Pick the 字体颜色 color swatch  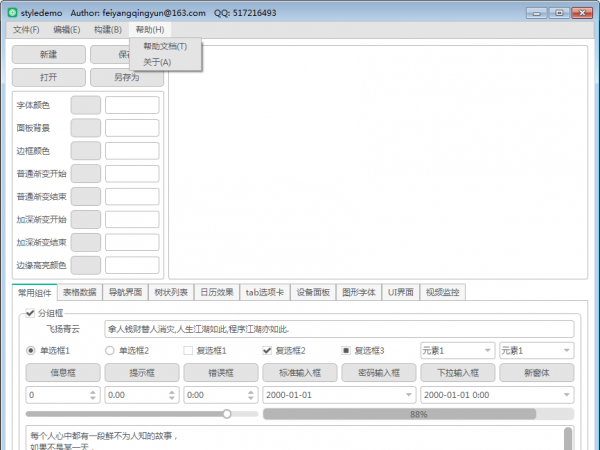tap(86, 105)
